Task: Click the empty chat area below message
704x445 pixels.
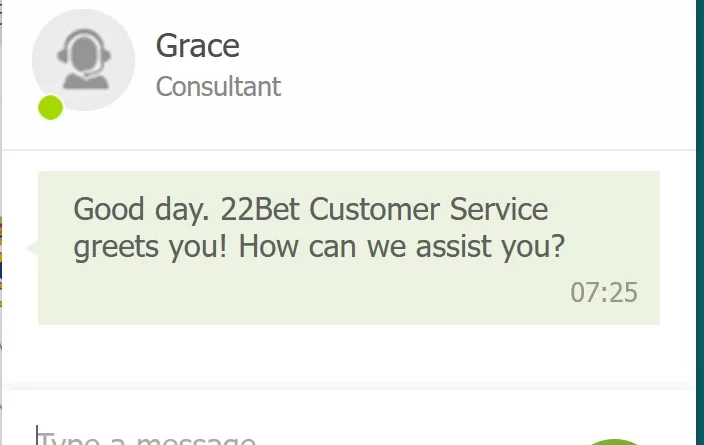Action: tap(349, 355)
